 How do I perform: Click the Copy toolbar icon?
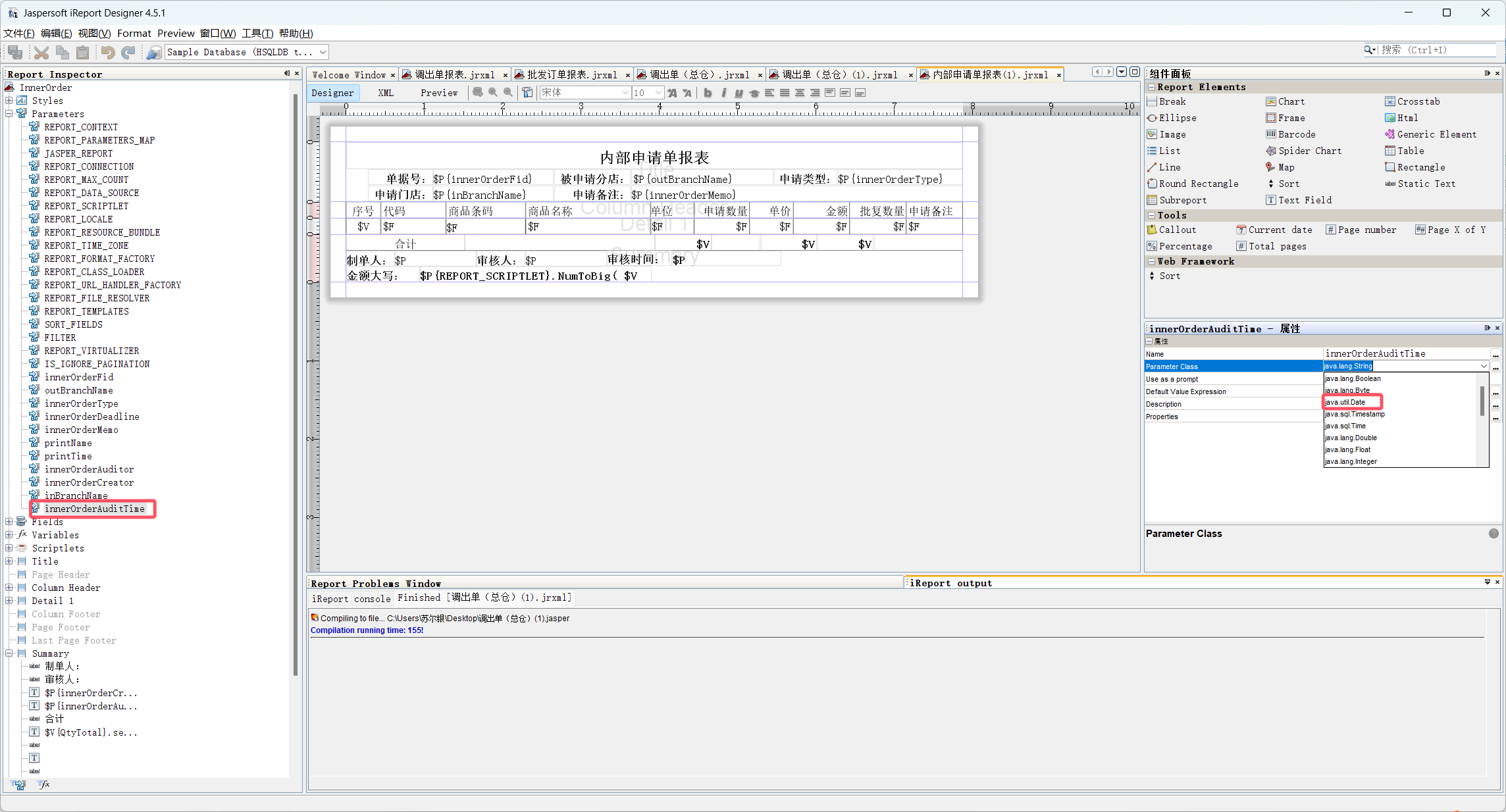(62, 52)
